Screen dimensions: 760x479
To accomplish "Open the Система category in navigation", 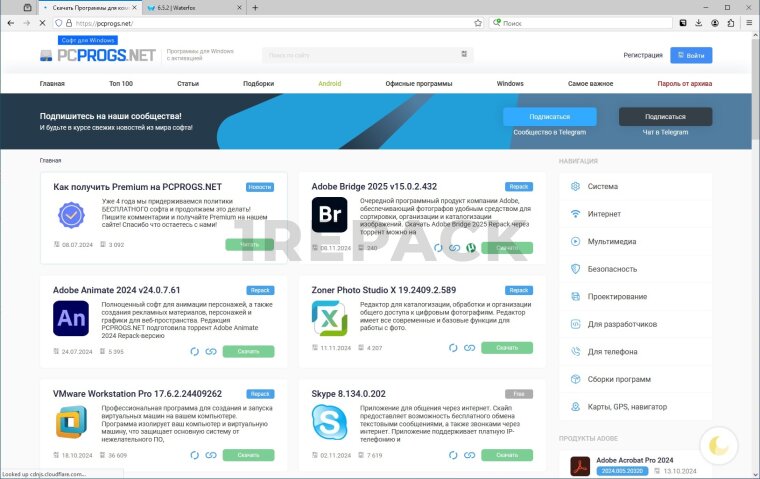I will tap(602, 186).
